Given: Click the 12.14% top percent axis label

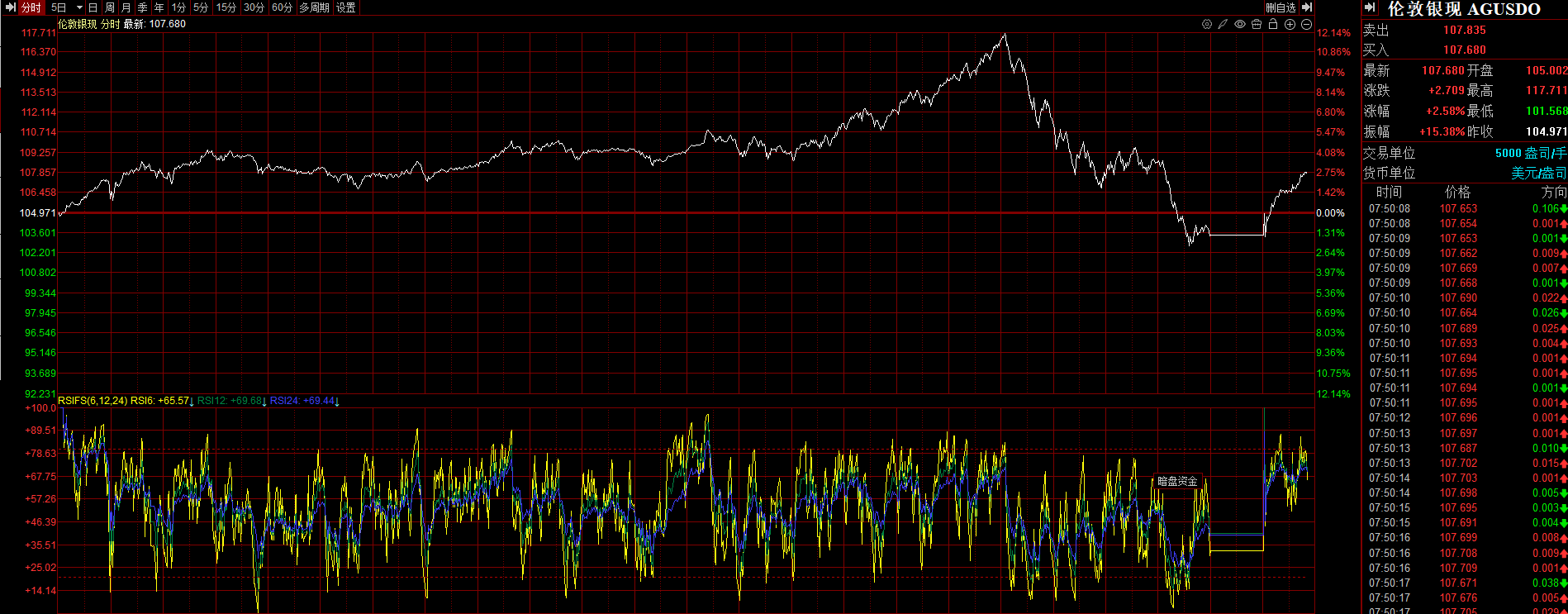Looking at the screenshot, I should 1333,33.
